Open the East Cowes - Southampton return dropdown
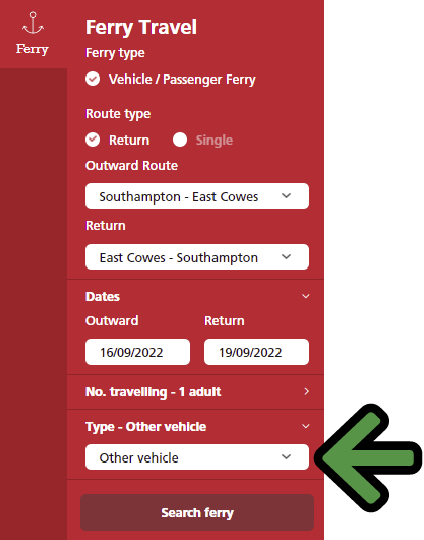 point(197,257)
